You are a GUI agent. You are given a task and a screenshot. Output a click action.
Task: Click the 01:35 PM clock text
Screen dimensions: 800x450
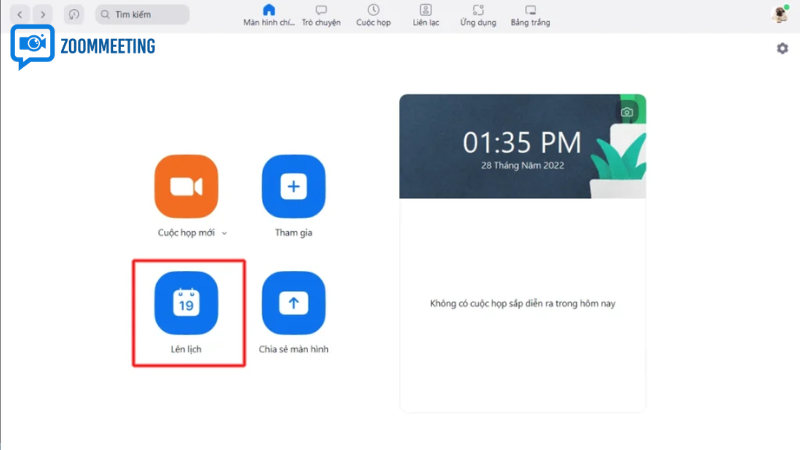pyautogui.click(x=522, y=143)
